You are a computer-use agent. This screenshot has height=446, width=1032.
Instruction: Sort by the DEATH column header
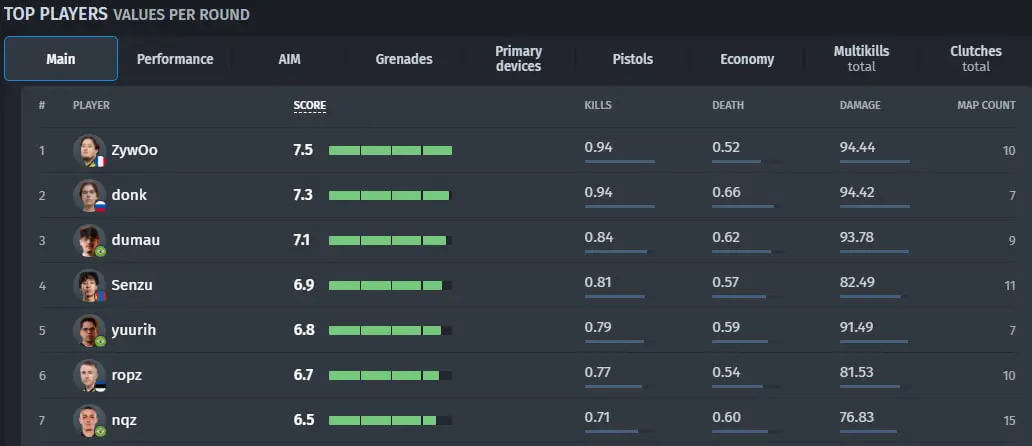click(728, 105)
